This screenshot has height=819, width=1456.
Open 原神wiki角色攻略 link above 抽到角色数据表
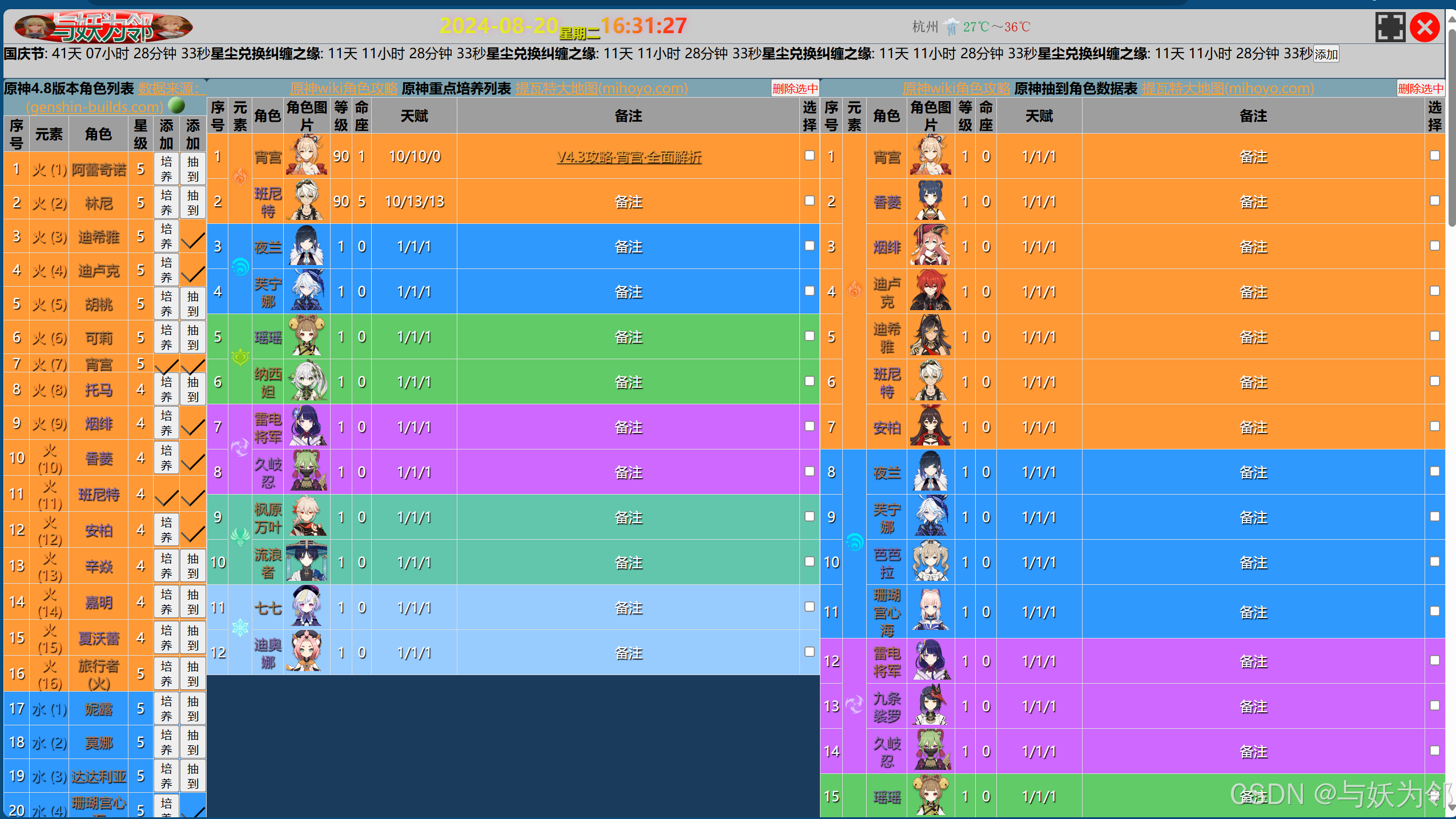pos(956,89)
